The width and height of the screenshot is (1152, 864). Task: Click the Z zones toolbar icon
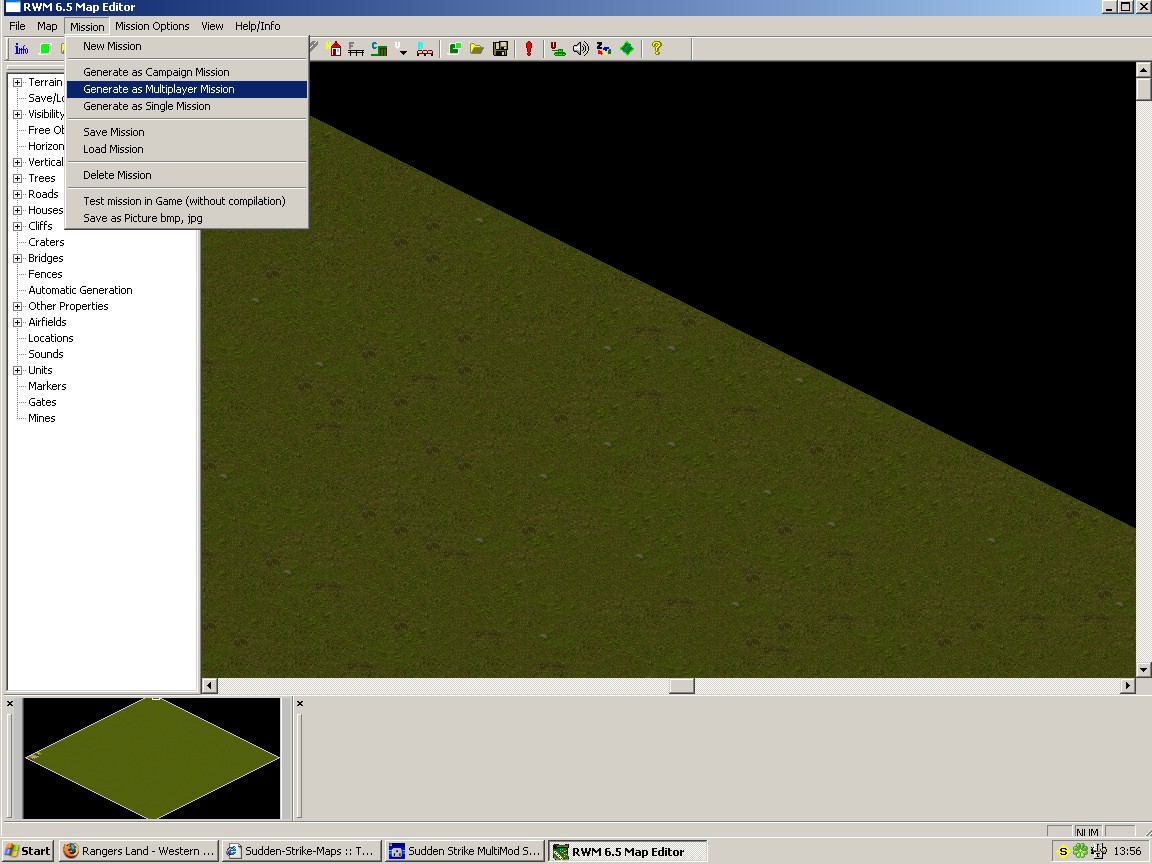click(x=604, y=48)
